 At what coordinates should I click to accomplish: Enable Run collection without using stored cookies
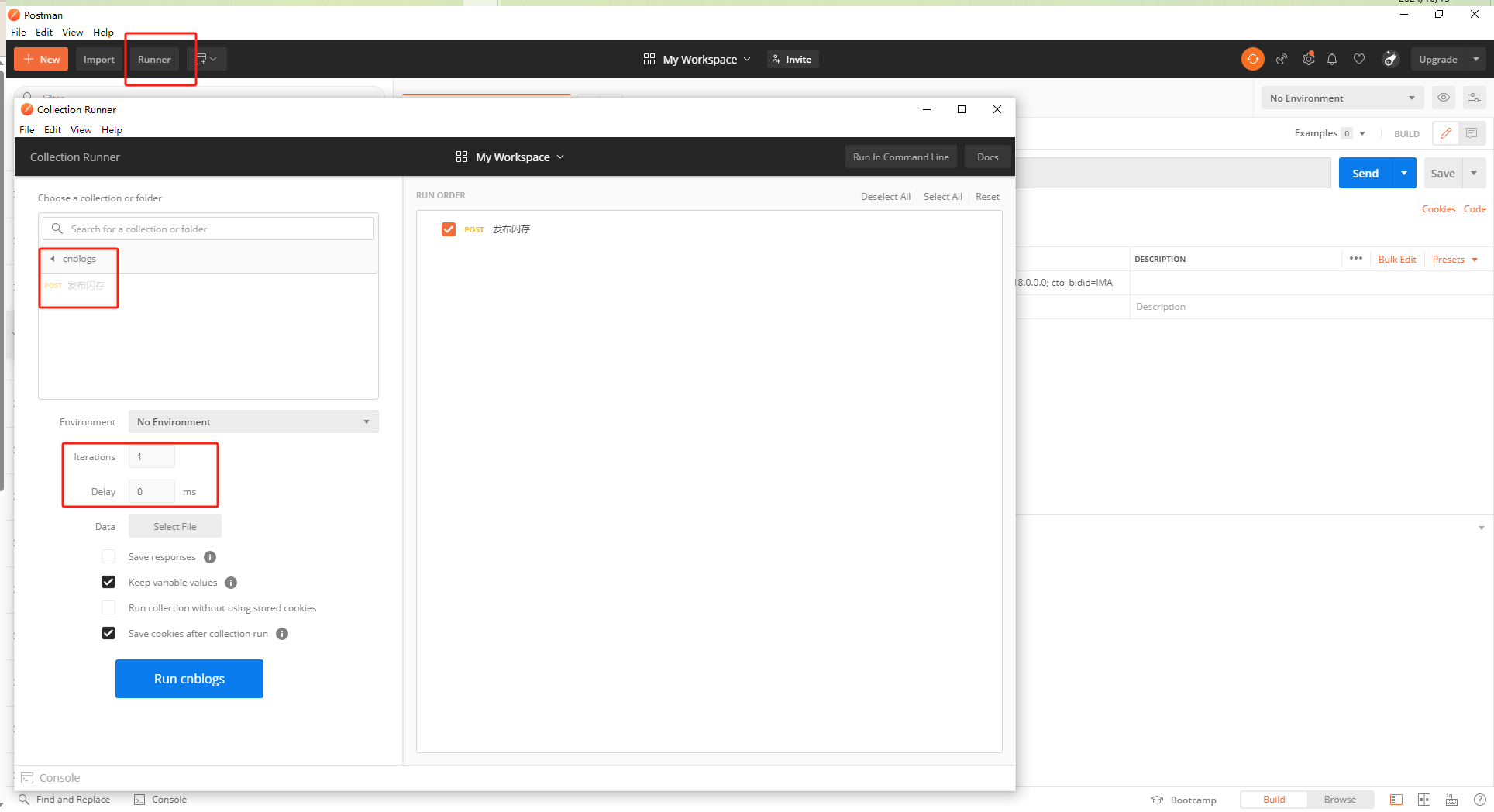tap(108, 608)
